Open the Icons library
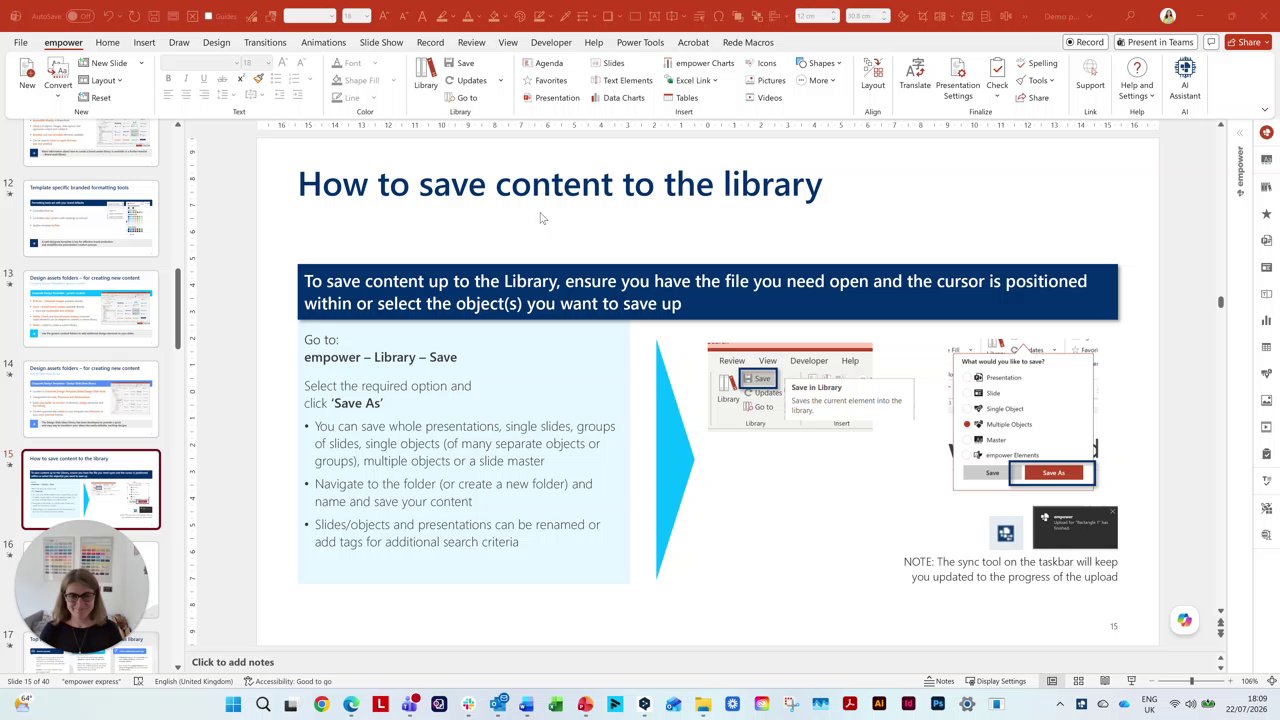The width and height of the screenshot is (1280, 720). [x=760, y=63]
